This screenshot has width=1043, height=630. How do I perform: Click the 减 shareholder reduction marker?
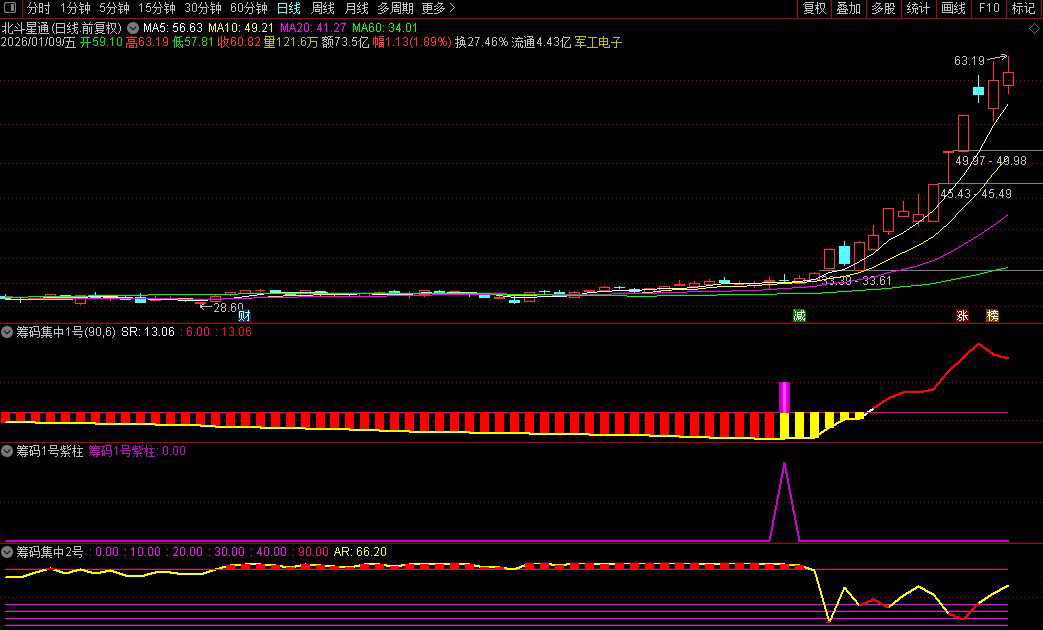pos(800,315)
